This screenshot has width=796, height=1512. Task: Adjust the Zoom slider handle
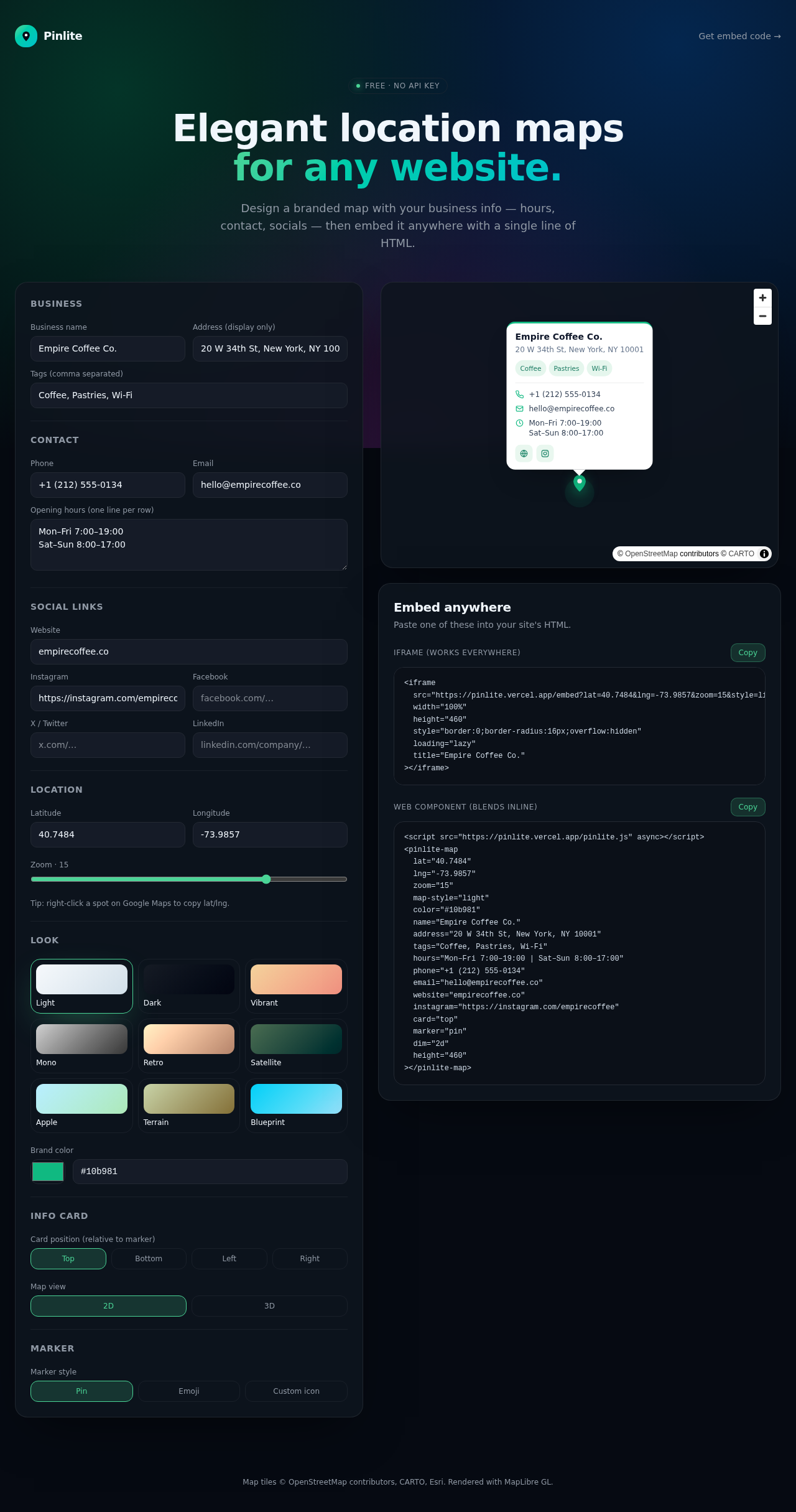click(x=266, y=879)
